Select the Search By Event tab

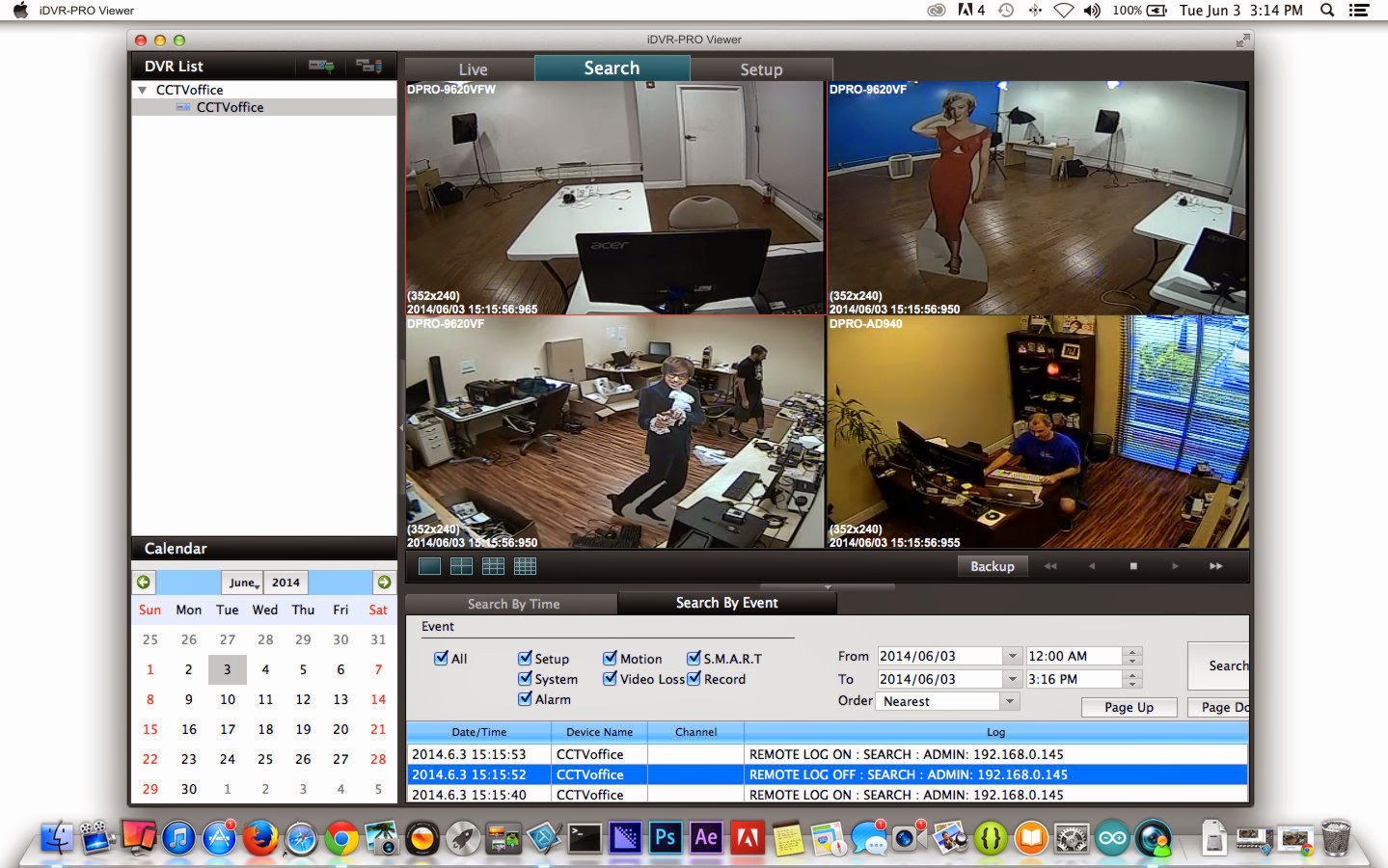(x=726, y=603)
